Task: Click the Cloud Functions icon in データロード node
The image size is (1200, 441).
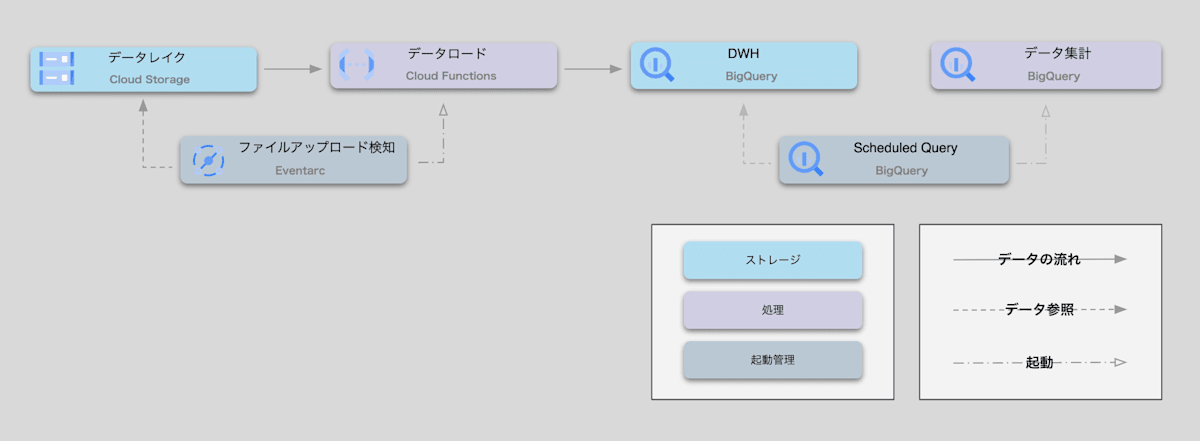Action: point(356,65)
